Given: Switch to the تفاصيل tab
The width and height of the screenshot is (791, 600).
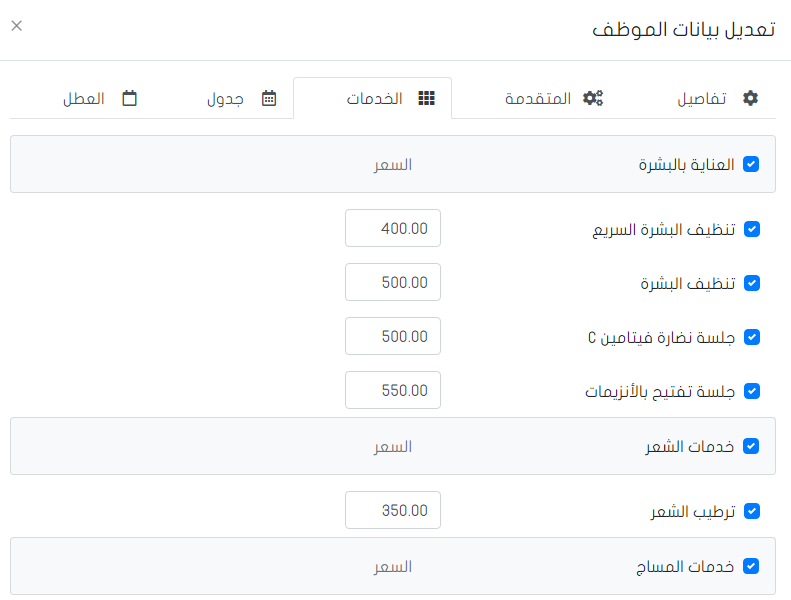Looking at the screenshot, I should (700, 98).
